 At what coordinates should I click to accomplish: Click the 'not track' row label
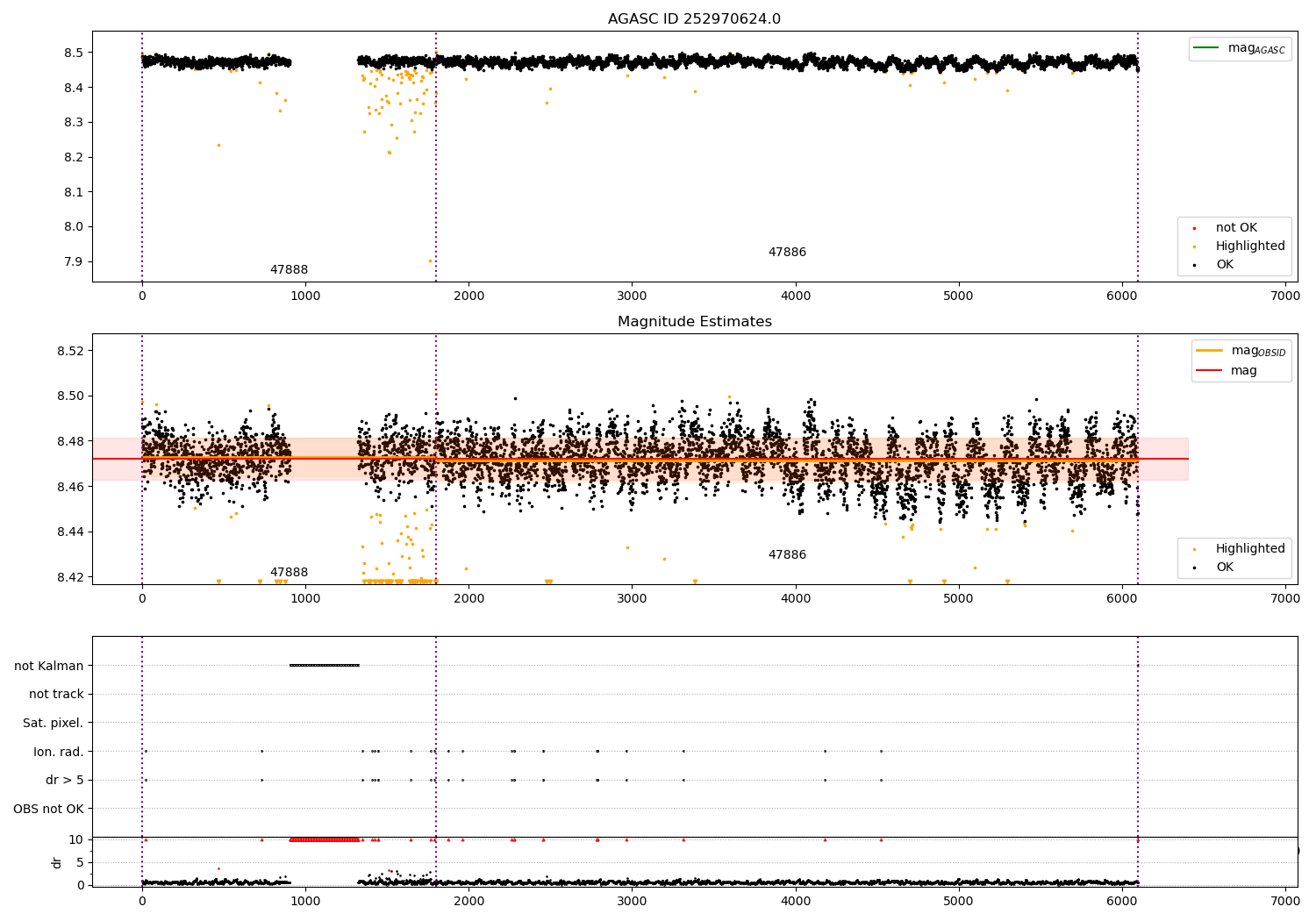click(56, 695)
